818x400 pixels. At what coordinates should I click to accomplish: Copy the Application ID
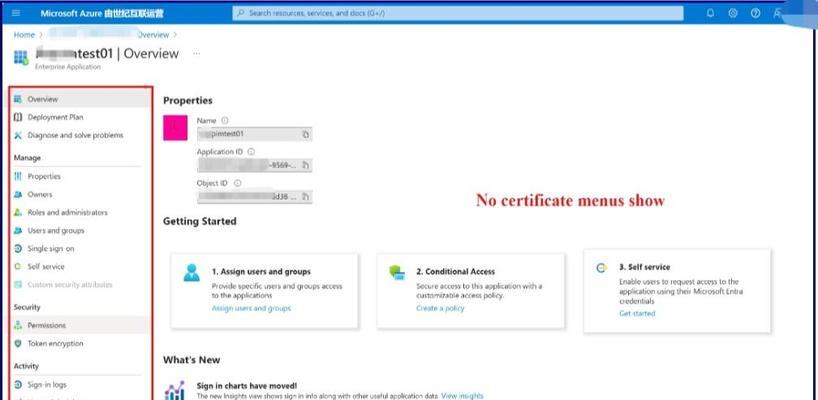point(306,165)
